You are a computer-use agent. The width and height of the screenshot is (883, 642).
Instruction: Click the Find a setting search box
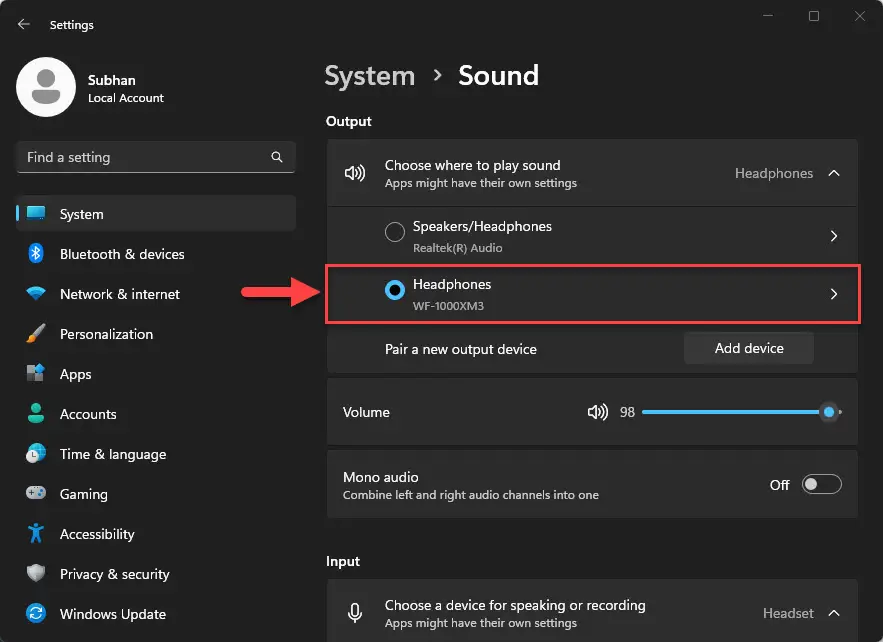[156, 157]
